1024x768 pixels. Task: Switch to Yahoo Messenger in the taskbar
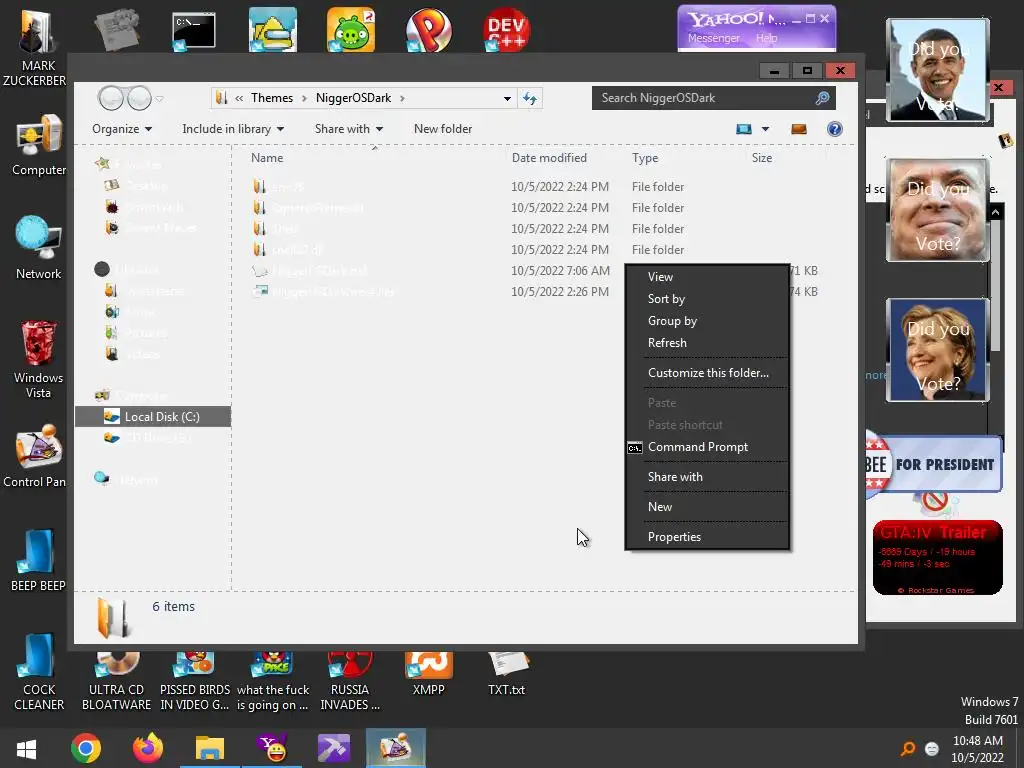coord(272,748)
